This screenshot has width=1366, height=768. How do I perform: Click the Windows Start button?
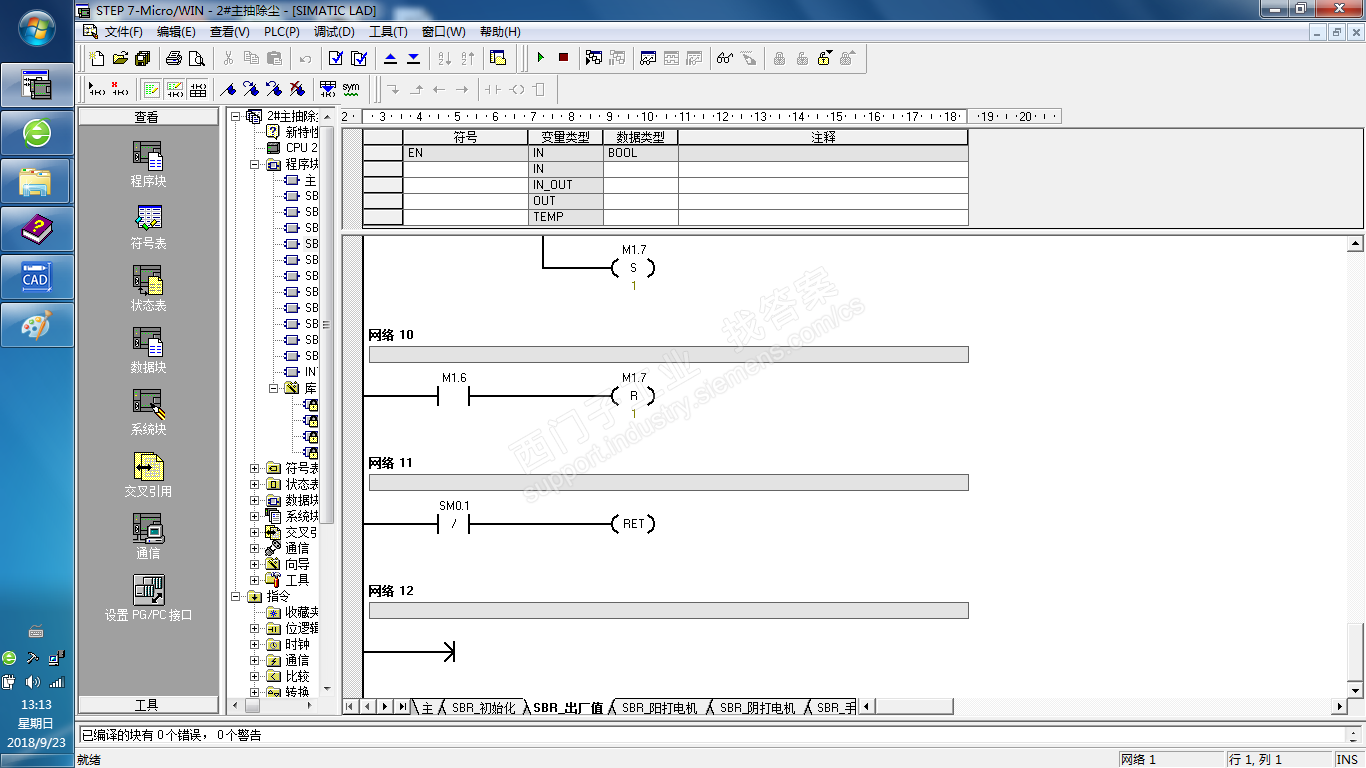pos(37,28)
